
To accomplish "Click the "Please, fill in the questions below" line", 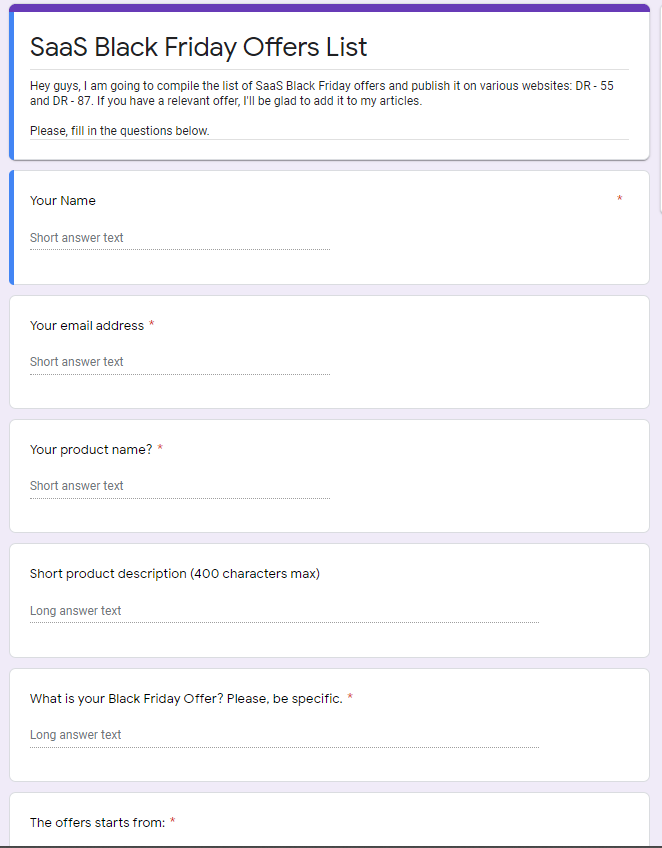I will 120,131.
